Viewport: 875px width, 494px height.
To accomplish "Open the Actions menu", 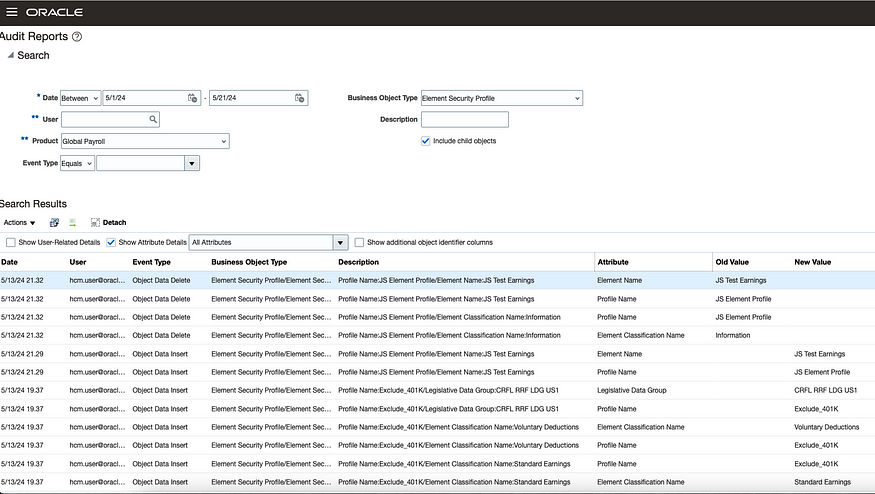I will [19, 222].
